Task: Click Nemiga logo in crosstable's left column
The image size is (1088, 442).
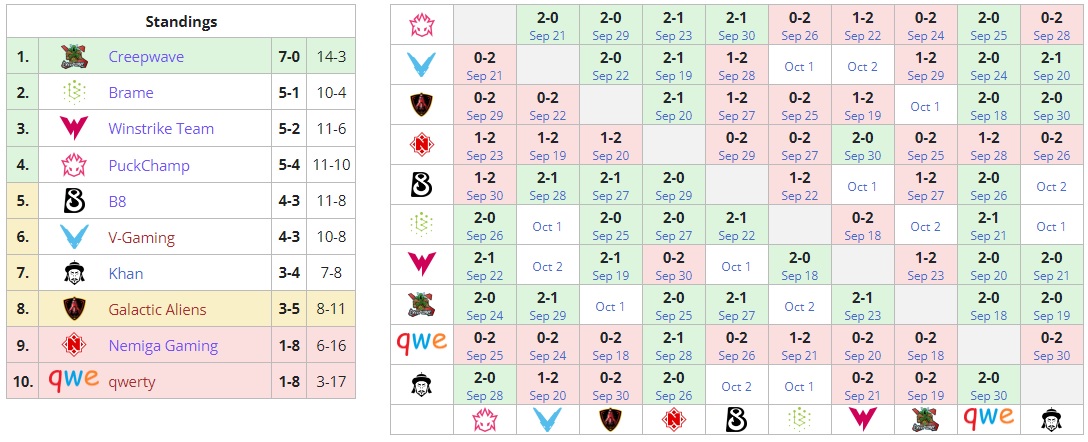Action: [421, 146]
